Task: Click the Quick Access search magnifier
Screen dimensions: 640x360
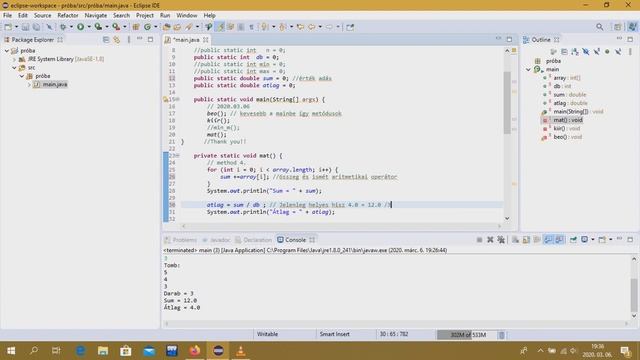Action: click(599, 27)
